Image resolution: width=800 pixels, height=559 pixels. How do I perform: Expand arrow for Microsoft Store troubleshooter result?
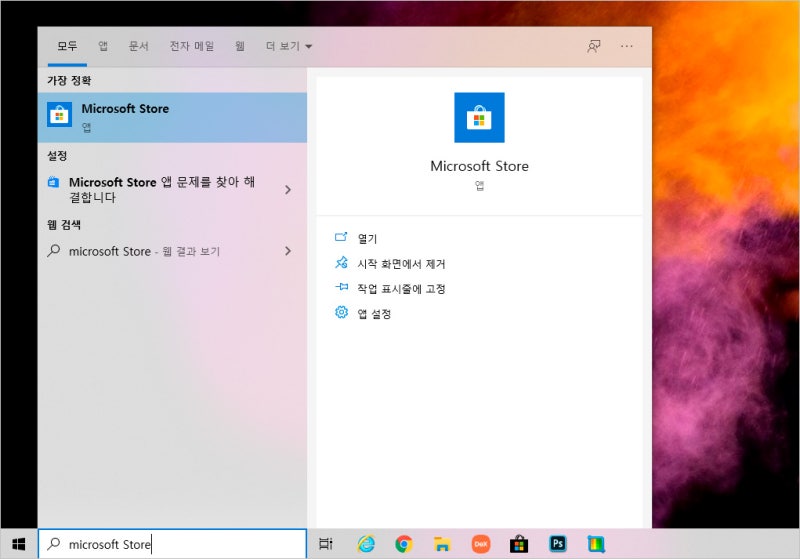pyautogui.click(x=288, y=190)
